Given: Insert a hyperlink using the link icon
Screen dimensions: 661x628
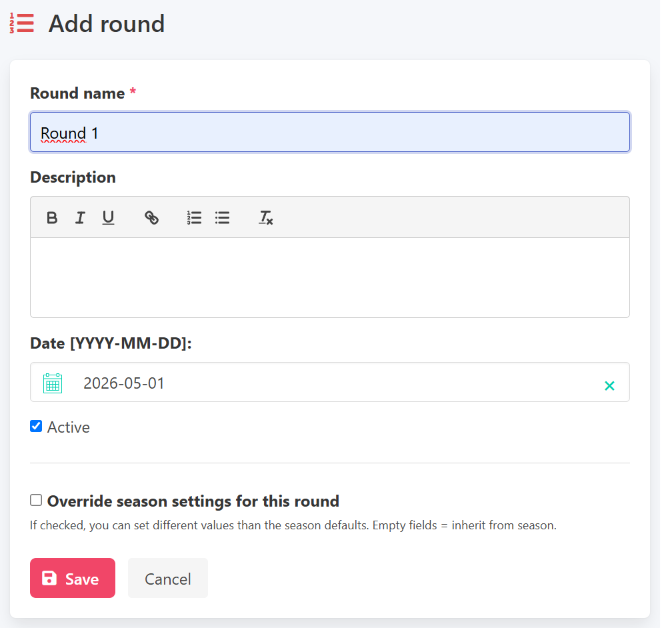Looking at the screenshot, I should coord(152,218).
